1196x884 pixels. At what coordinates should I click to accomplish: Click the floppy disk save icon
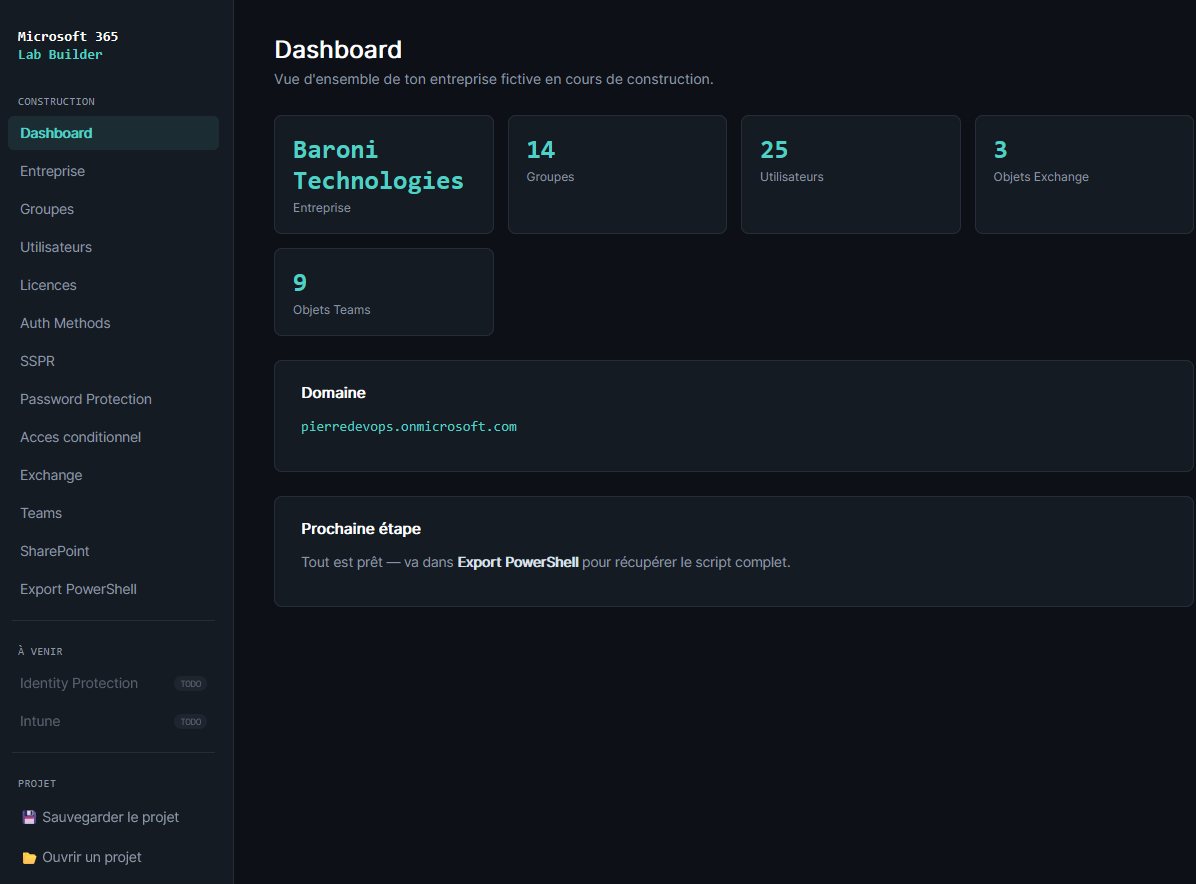tap(29, 818)
